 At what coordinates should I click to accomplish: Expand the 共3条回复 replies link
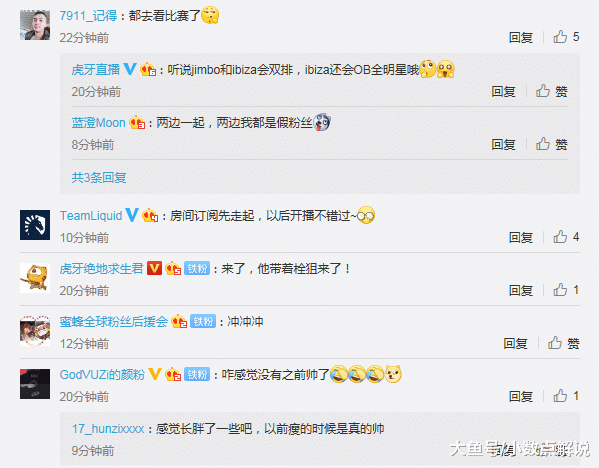point(99,177)
